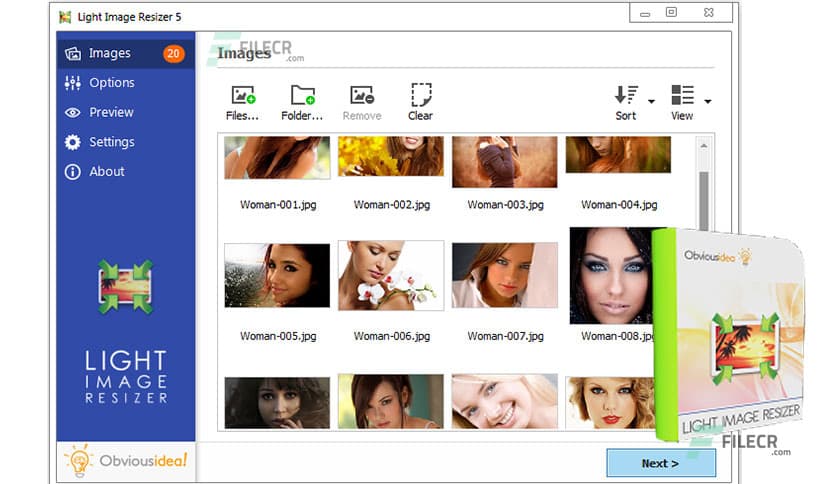Open the Preview section in sidebar
The height and width of the screenshot is (484, 836).
(x=126, y=112)
